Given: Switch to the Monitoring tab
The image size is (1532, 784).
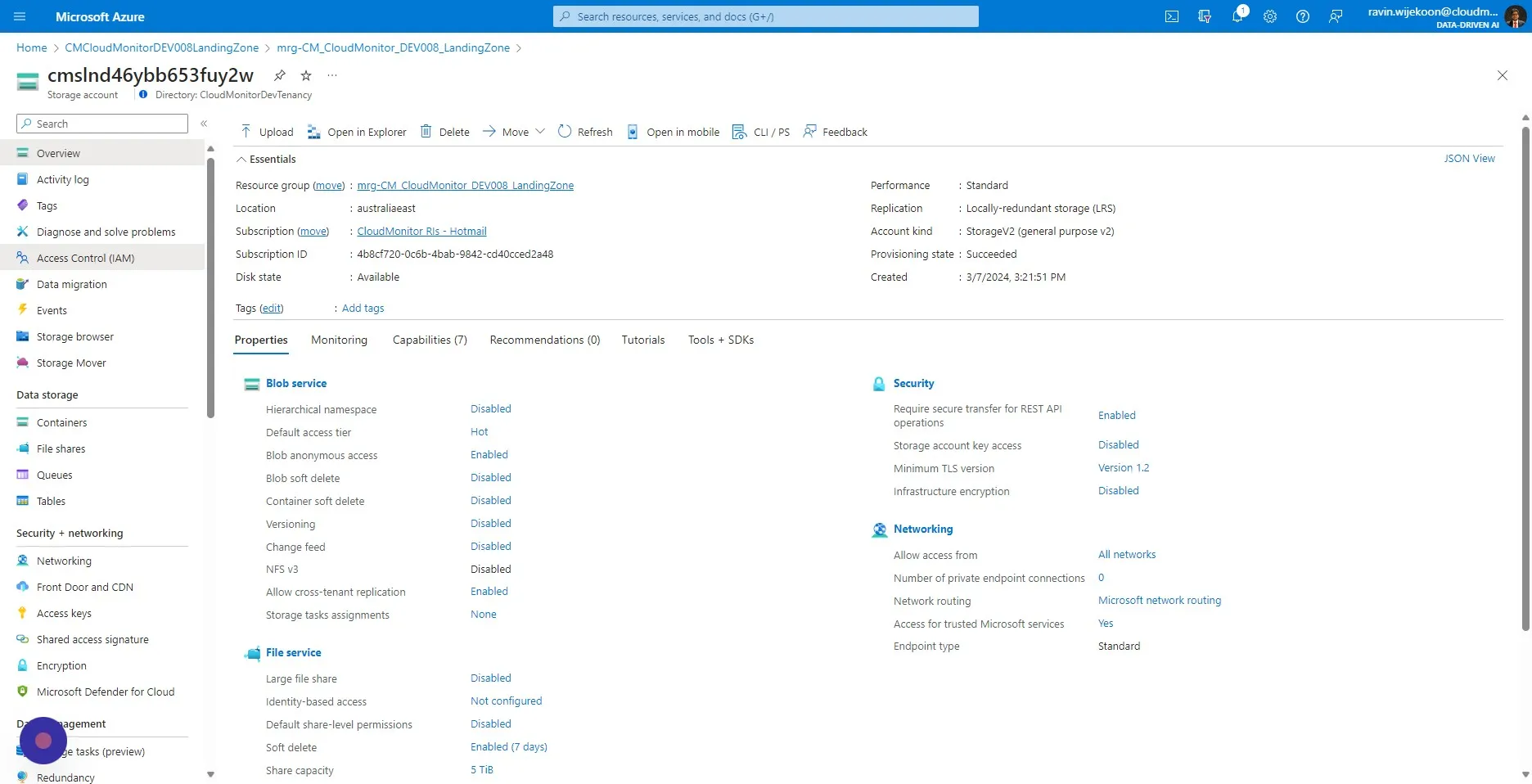Looking at the screenshot, I should point(339,340).
